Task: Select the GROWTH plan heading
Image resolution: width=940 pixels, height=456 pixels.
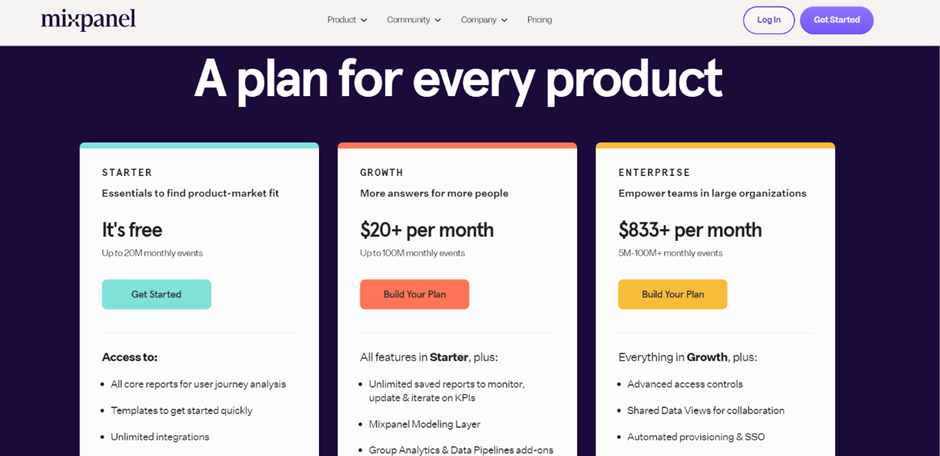Action: pyautogui.click(x=381, y=173)
